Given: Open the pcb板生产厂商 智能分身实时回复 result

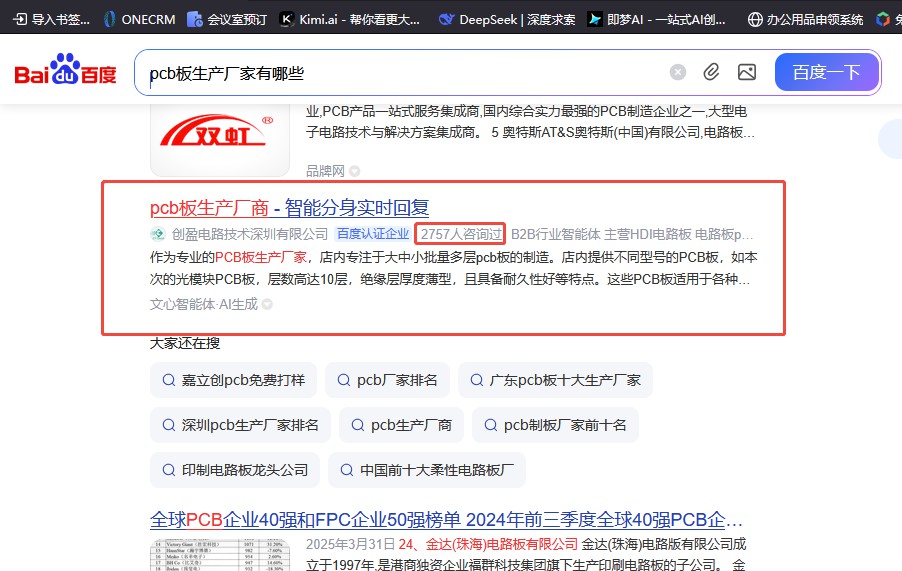Looking at the screenshot, I should tap(289, 208).
